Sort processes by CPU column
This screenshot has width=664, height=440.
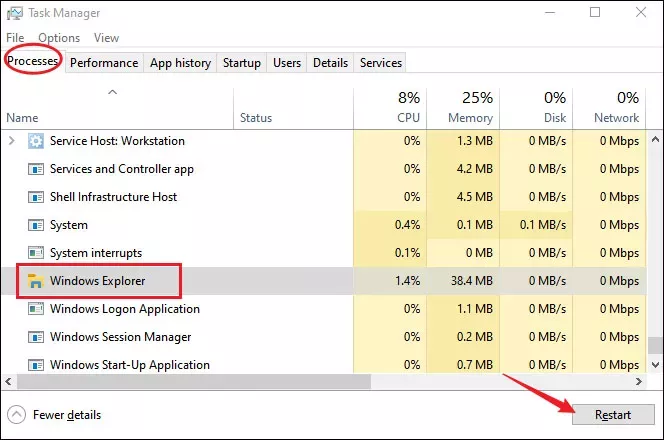(390, 108)
